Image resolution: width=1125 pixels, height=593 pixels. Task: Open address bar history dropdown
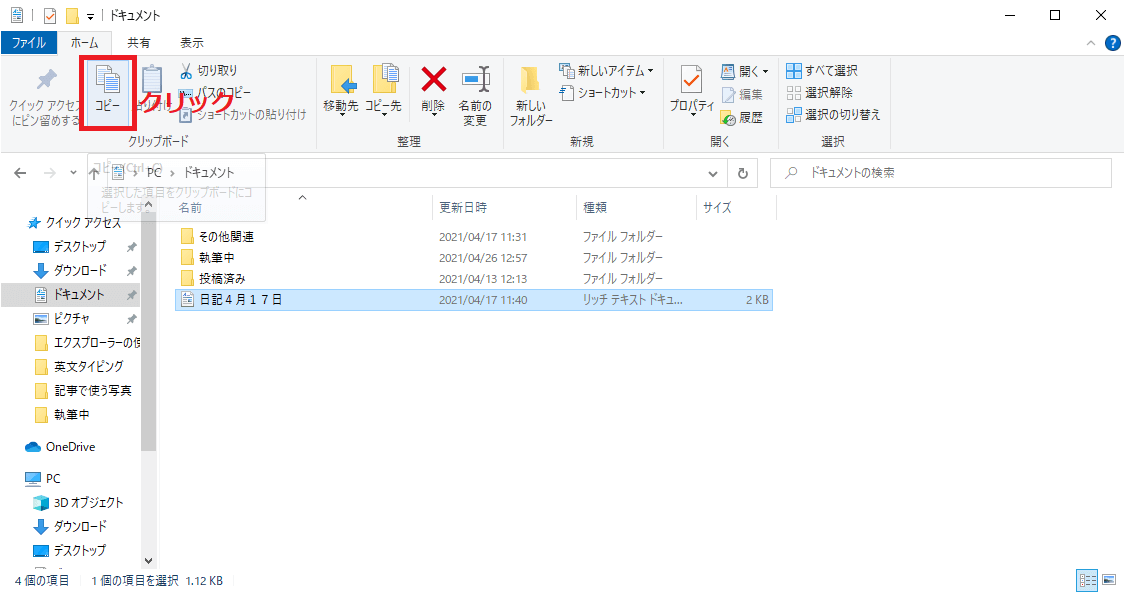[x=712, y=174]
